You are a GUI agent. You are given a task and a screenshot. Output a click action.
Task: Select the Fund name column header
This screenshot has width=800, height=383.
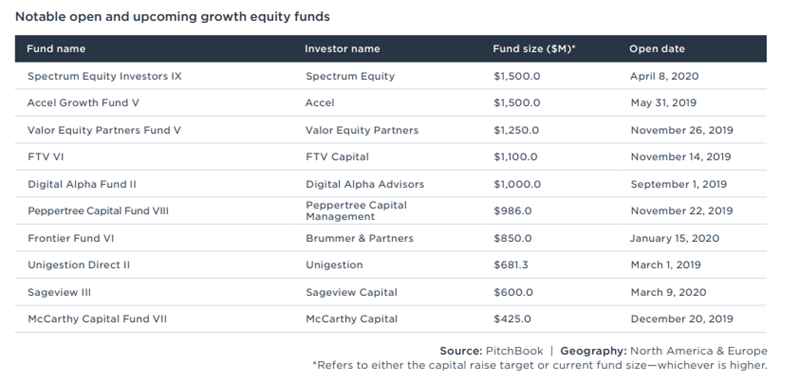tap(56, 49)
